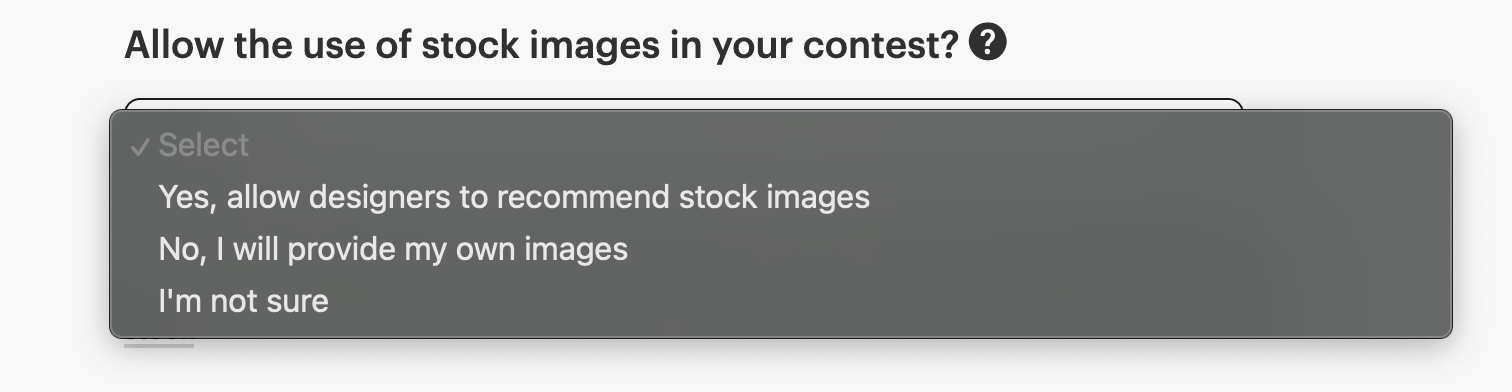Show help for stock images question

(988, 43)
